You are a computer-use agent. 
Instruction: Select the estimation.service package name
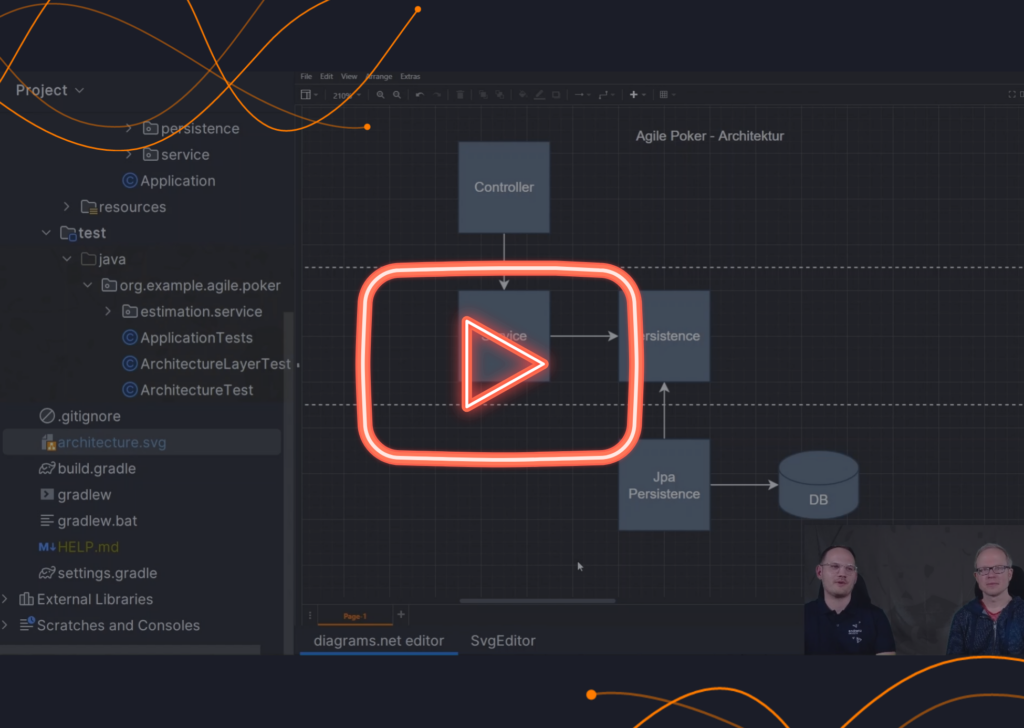coord(201,311)
